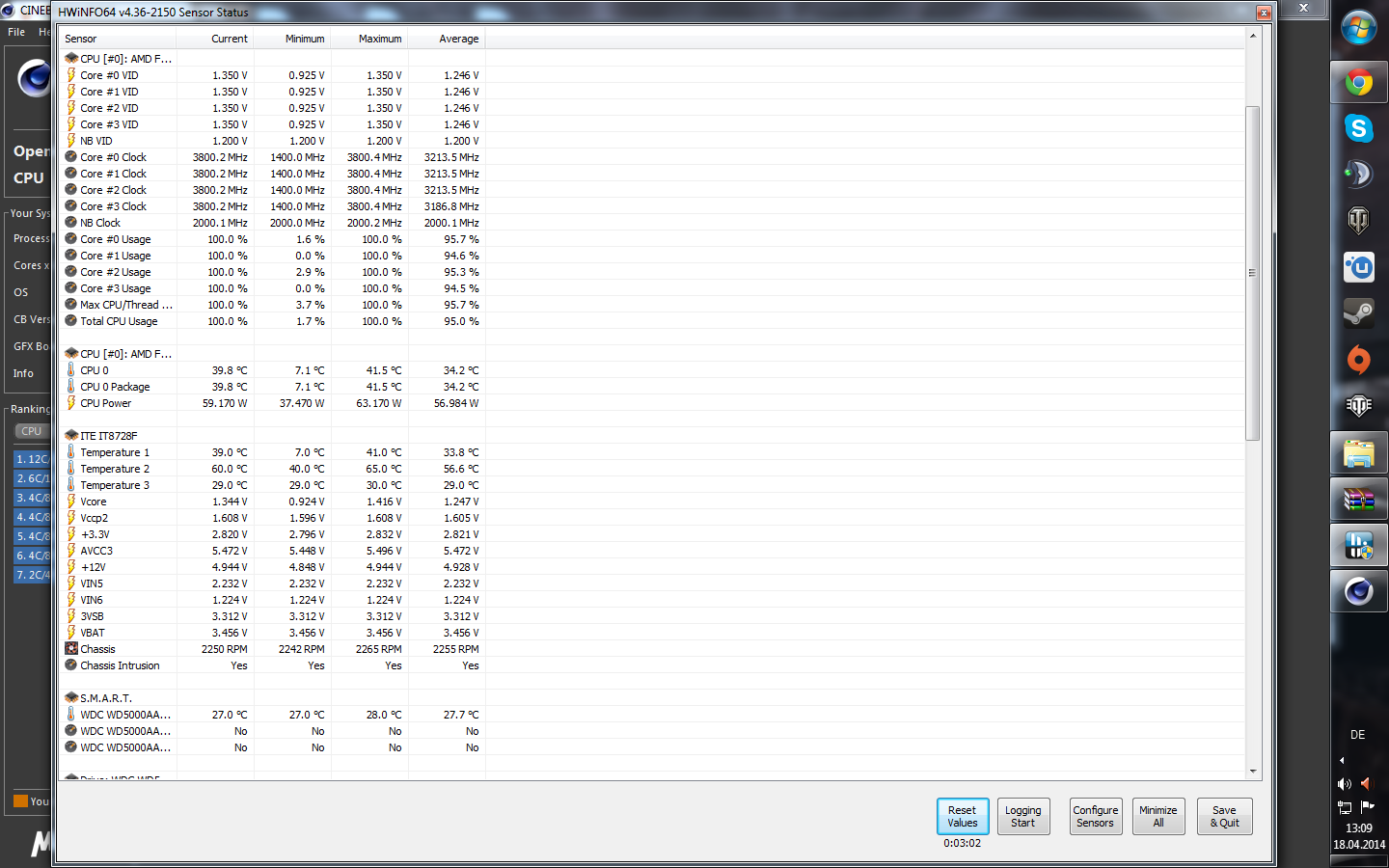1389x868 pixels.
Task: Select the Chassis fan RPM row
Action: pos(272,649)
